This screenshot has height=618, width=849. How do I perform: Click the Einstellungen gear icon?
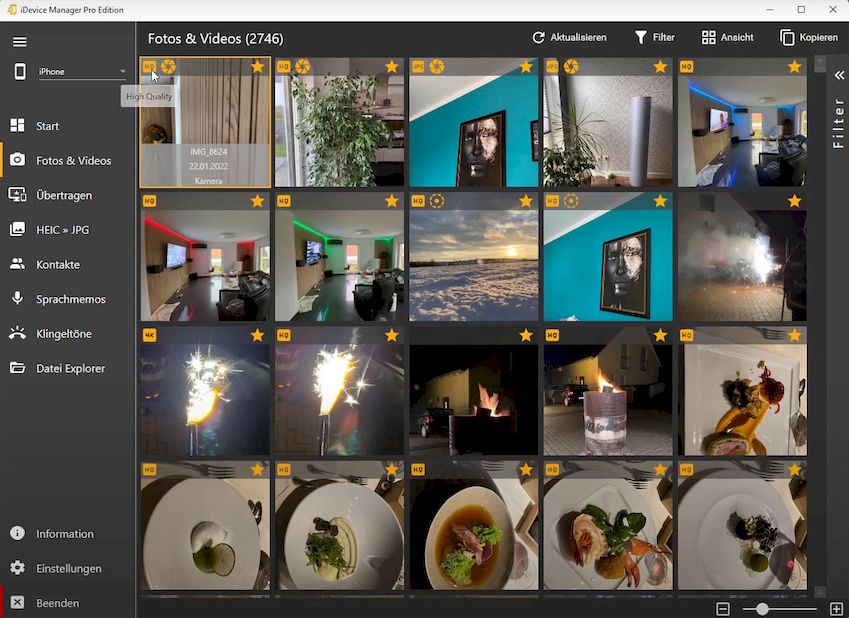[17, 568]
